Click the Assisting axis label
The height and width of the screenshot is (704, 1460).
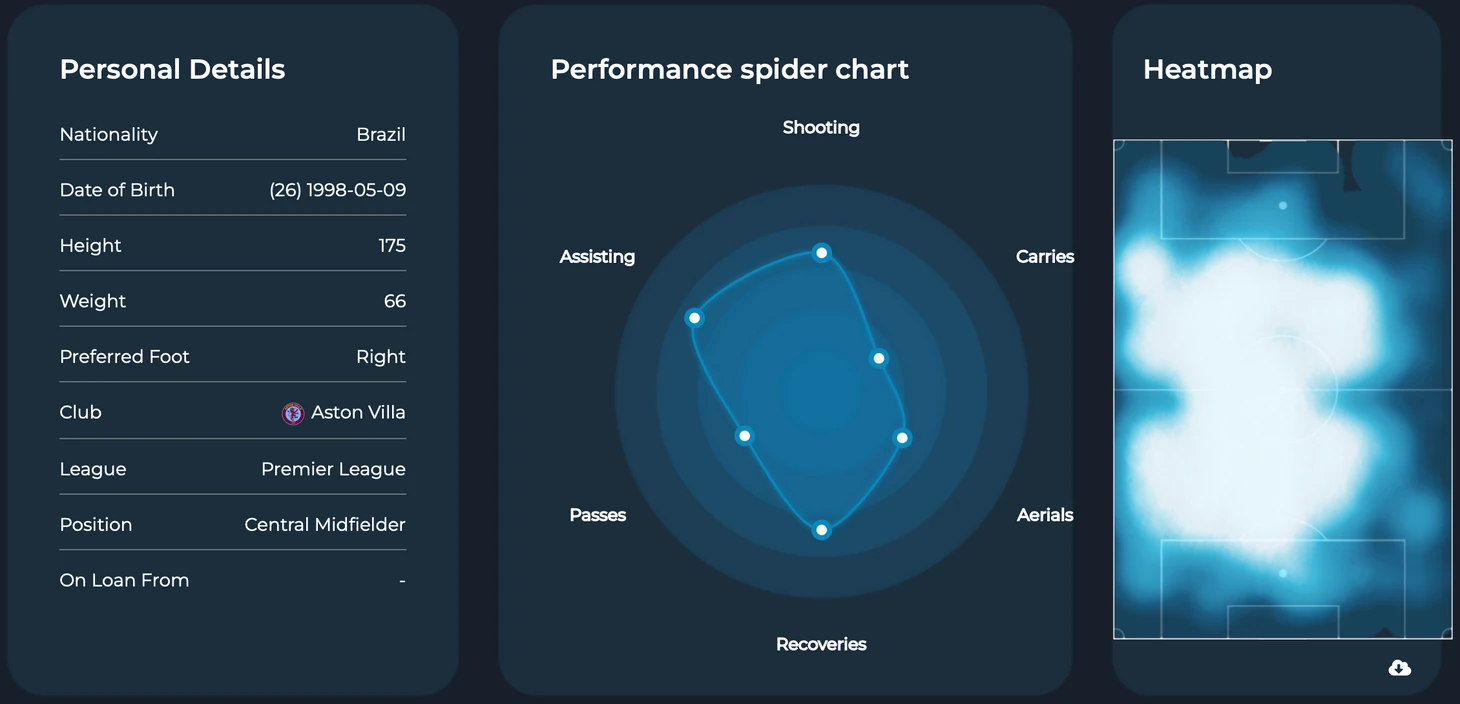(597, 257)
